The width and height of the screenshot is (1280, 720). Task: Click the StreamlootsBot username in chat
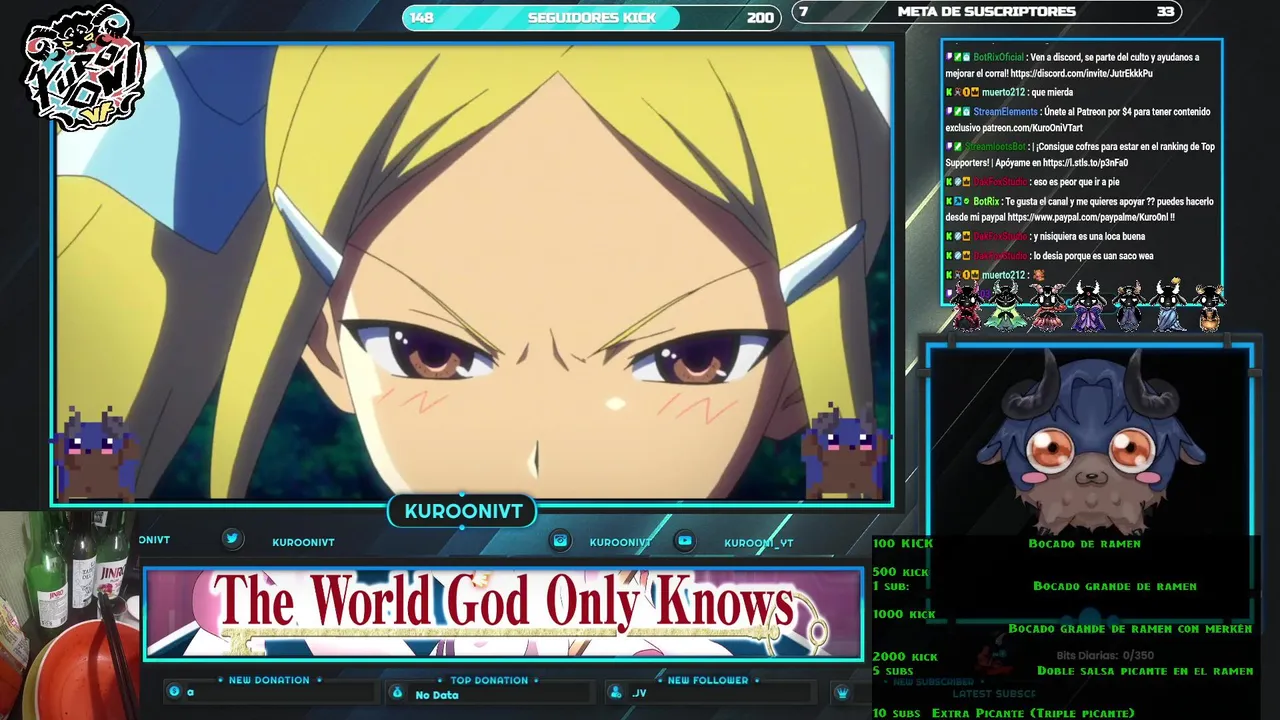tap(995, 147)
